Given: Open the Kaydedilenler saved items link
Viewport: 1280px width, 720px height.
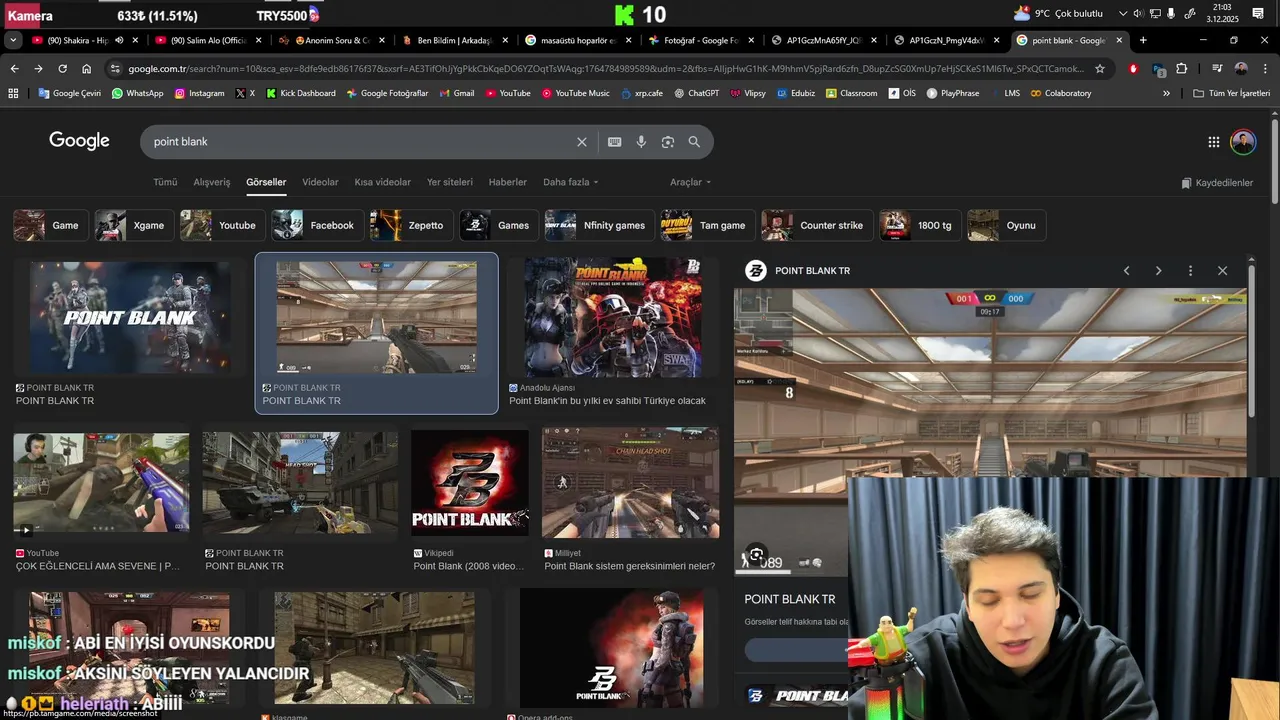Looking at the screenshot, I should 1217,183.
